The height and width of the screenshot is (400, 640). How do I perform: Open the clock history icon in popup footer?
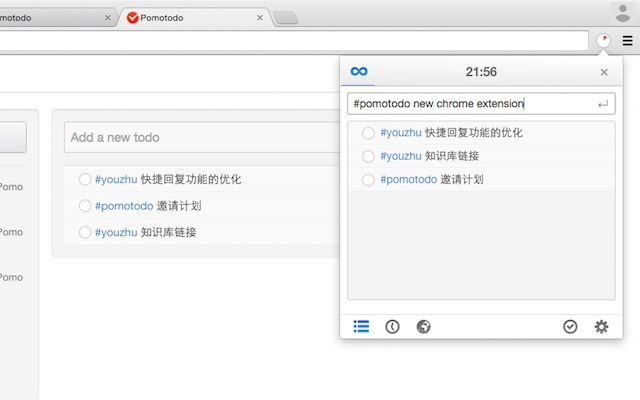[392, 327]
